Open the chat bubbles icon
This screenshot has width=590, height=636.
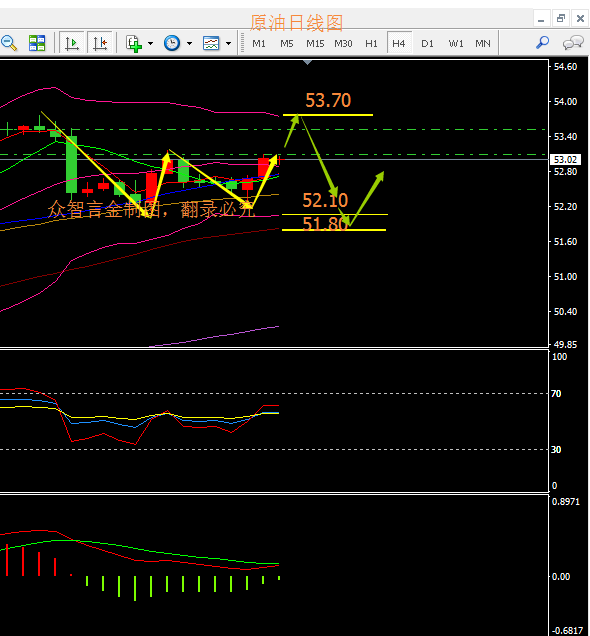[573, 43]
